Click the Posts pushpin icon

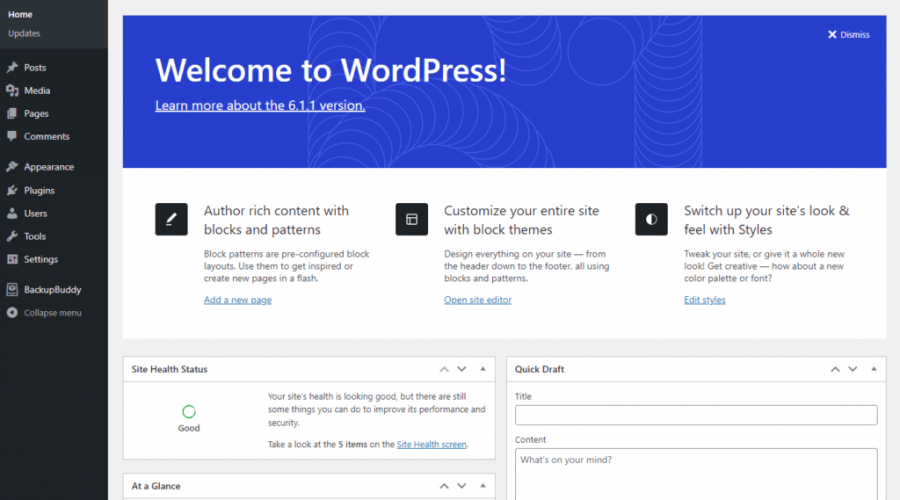[x=12, y=67]
